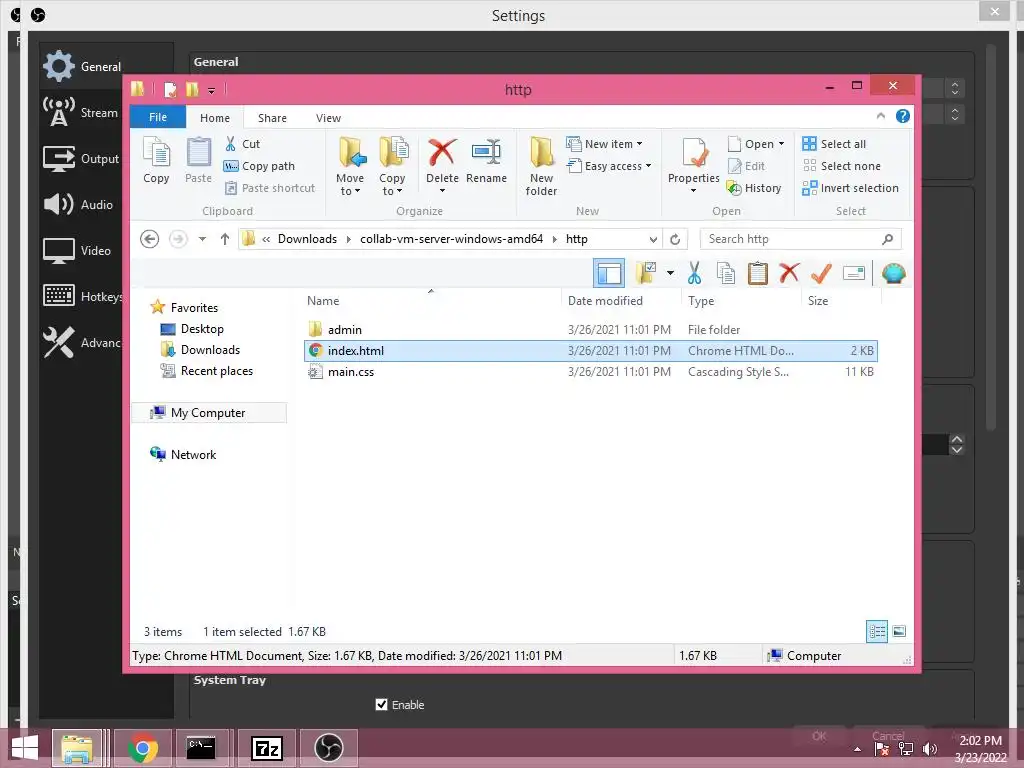Click Select none in the ribbon
This screenshot has height=768, width=1024.
click(x=842, y=166)
